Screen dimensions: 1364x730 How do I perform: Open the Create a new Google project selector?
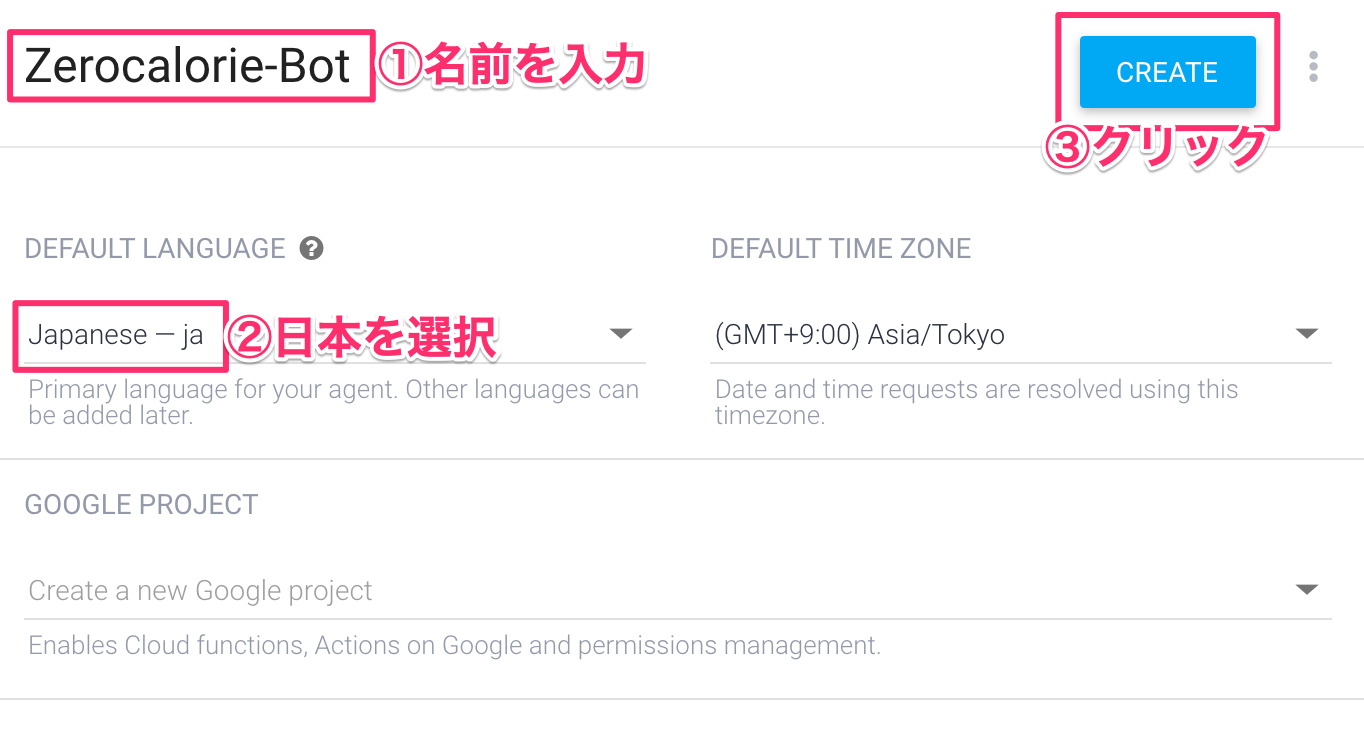(x=678, y=591)
